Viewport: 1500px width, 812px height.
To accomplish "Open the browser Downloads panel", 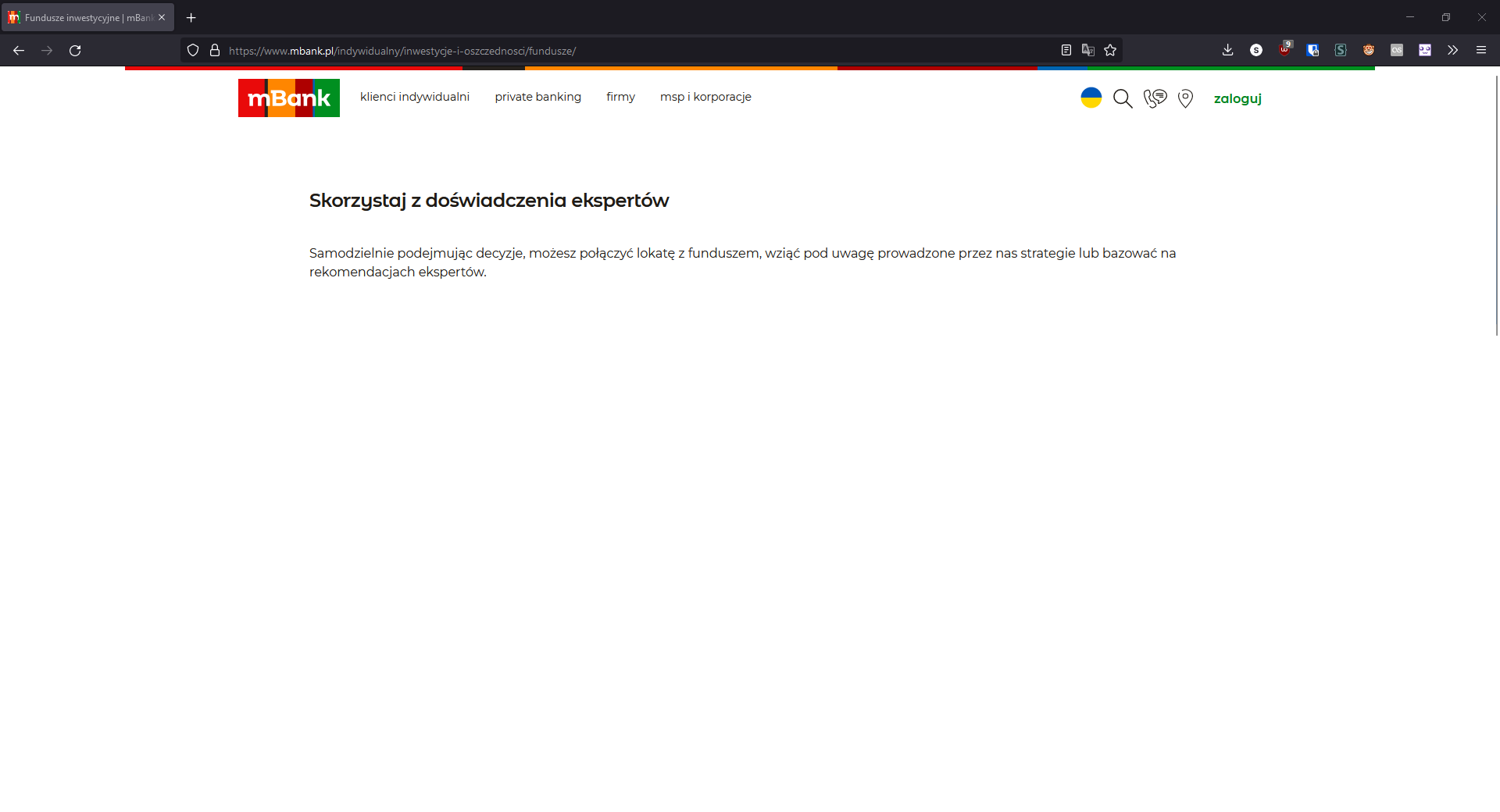I will [1227, 50].
